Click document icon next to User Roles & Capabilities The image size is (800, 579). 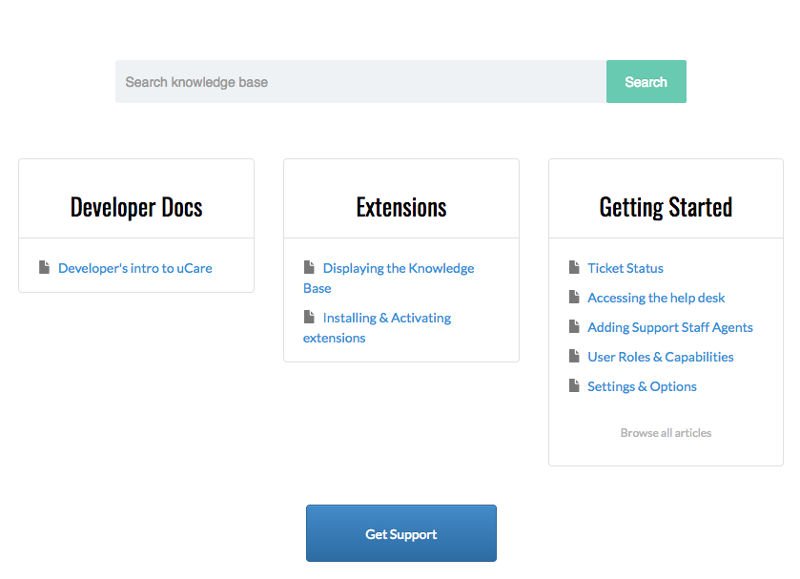pos(574,356)
